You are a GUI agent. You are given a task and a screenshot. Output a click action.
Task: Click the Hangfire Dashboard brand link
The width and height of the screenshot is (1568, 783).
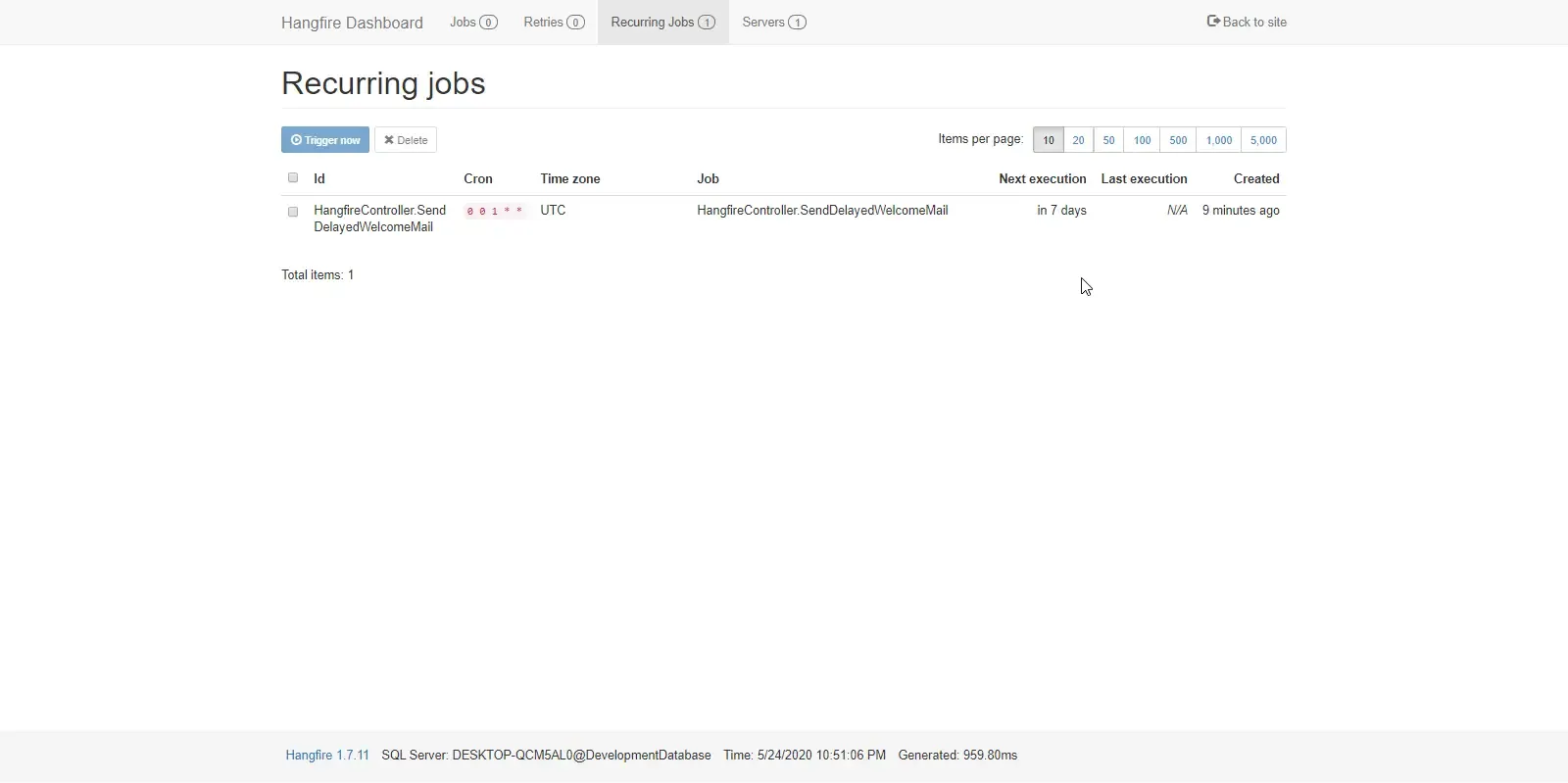pos(352,23)
